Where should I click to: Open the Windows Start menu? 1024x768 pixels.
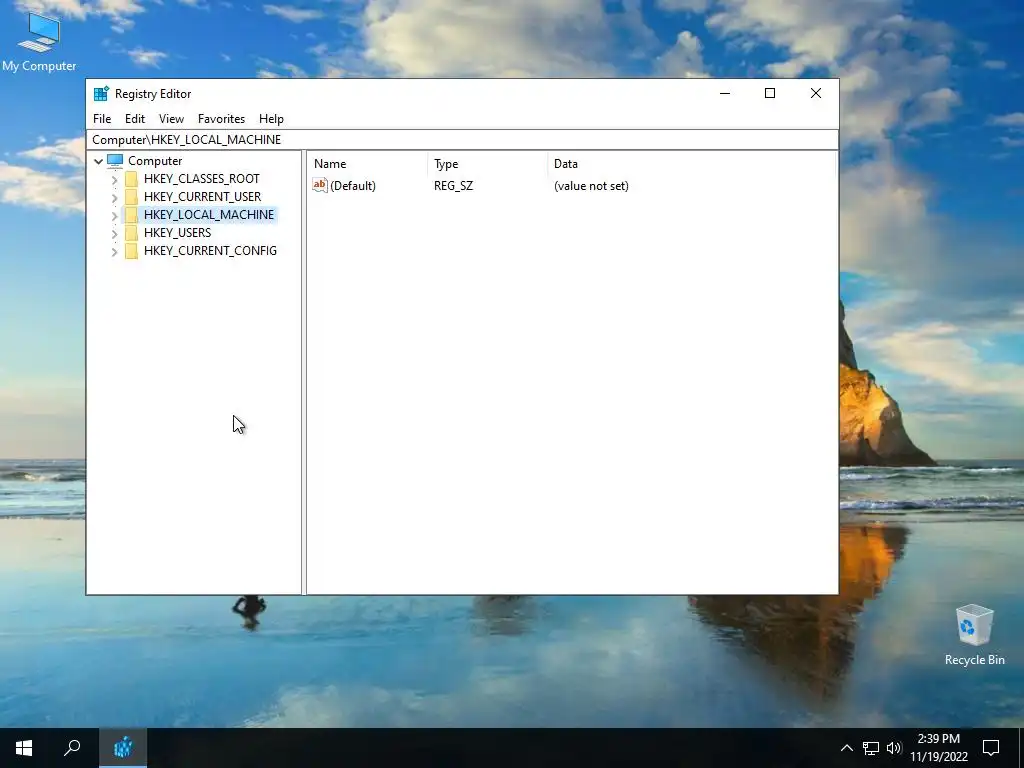pos(24,748)
